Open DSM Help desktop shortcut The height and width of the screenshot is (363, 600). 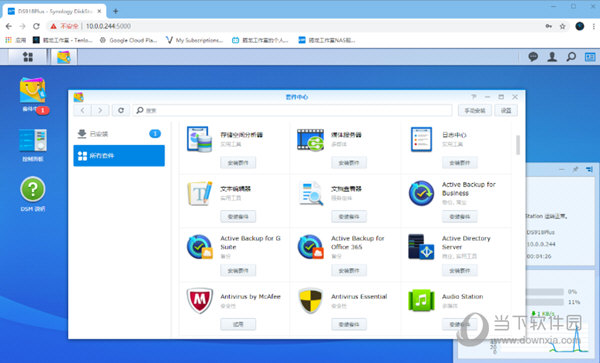pyautogui.click(x=33, y=189)
